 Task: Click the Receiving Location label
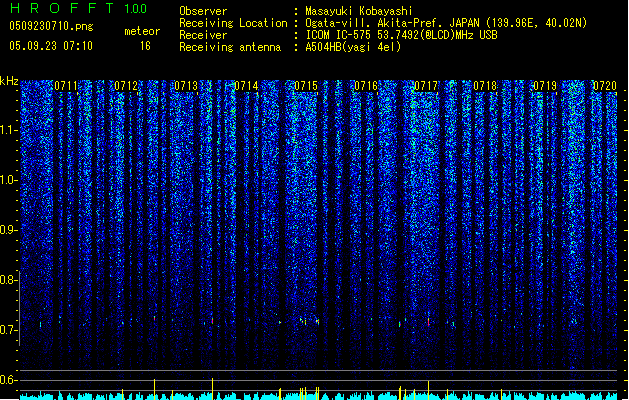coord(233,23)
